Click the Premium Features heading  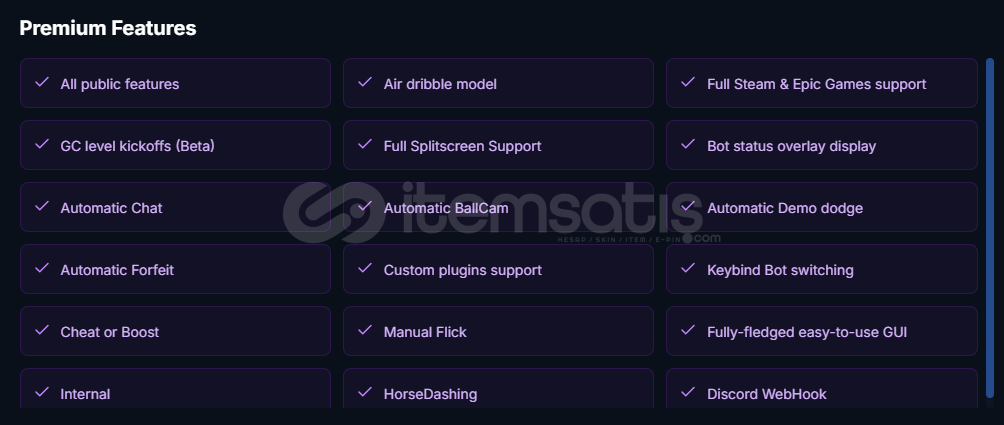click(108, 28)
